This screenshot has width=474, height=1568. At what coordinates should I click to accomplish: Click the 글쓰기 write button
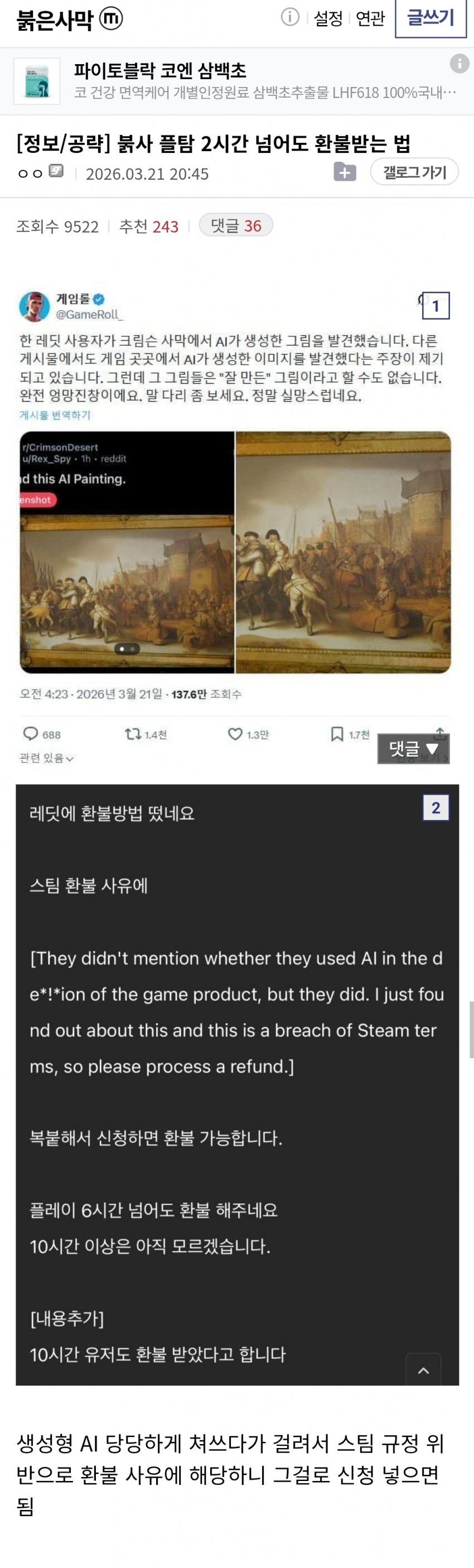pos(431,18)
